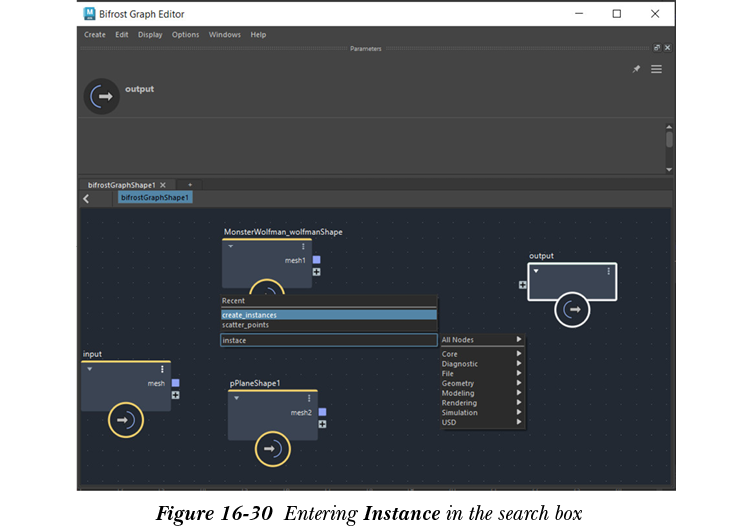The image size is (739, 531).
Task: Click the mesh output port swatch on input
Action: 176,383
